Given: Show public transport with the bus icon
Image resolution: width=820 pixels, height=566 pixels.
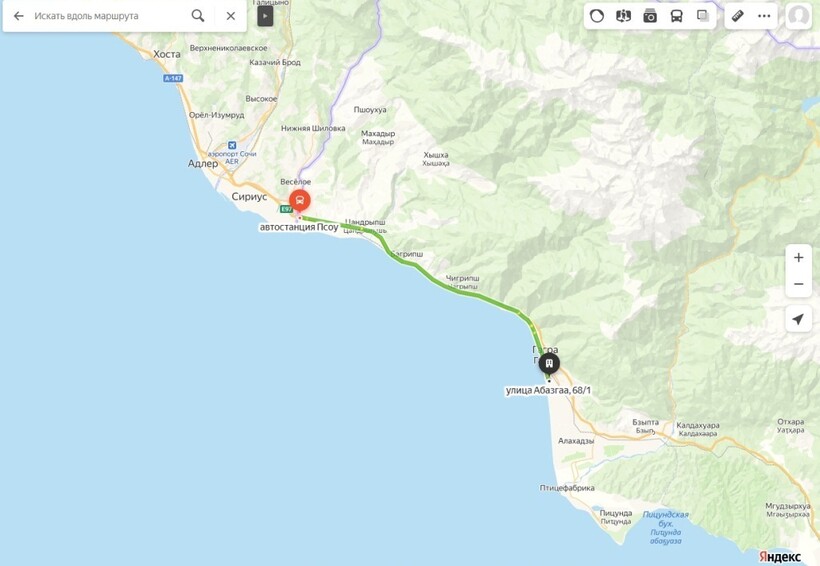Looking at the screenshot, I should (x=677, y=16).
